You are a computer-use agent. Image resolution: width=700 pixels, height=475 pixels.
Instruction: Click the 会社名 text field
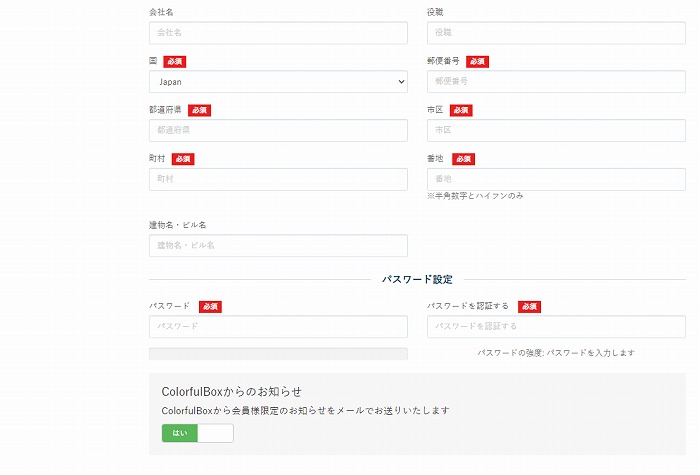(278, 33)
